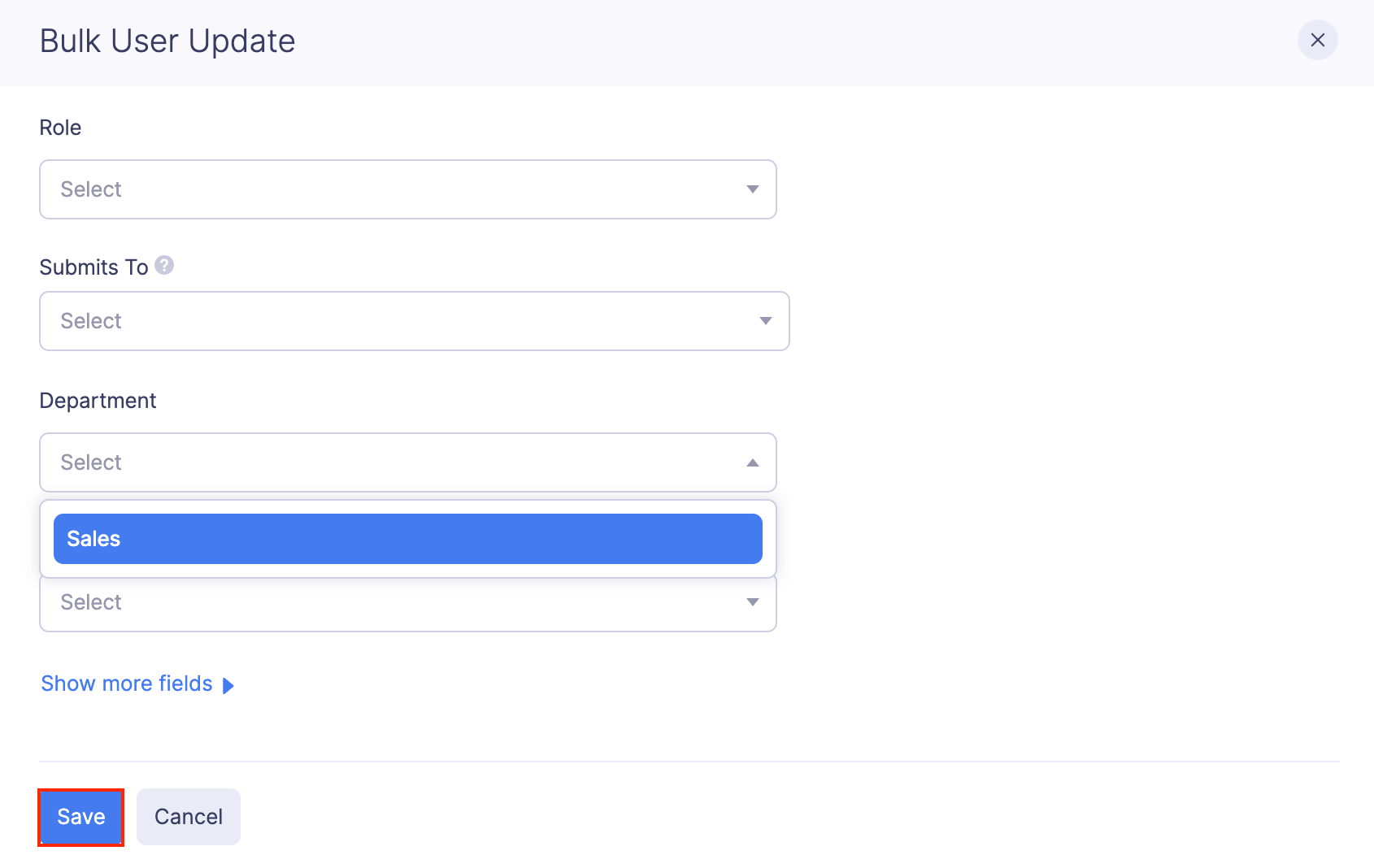Screen dimensions: 1374x868
Task: Choose Sales from the Department list
Action: tap(407, 539)
